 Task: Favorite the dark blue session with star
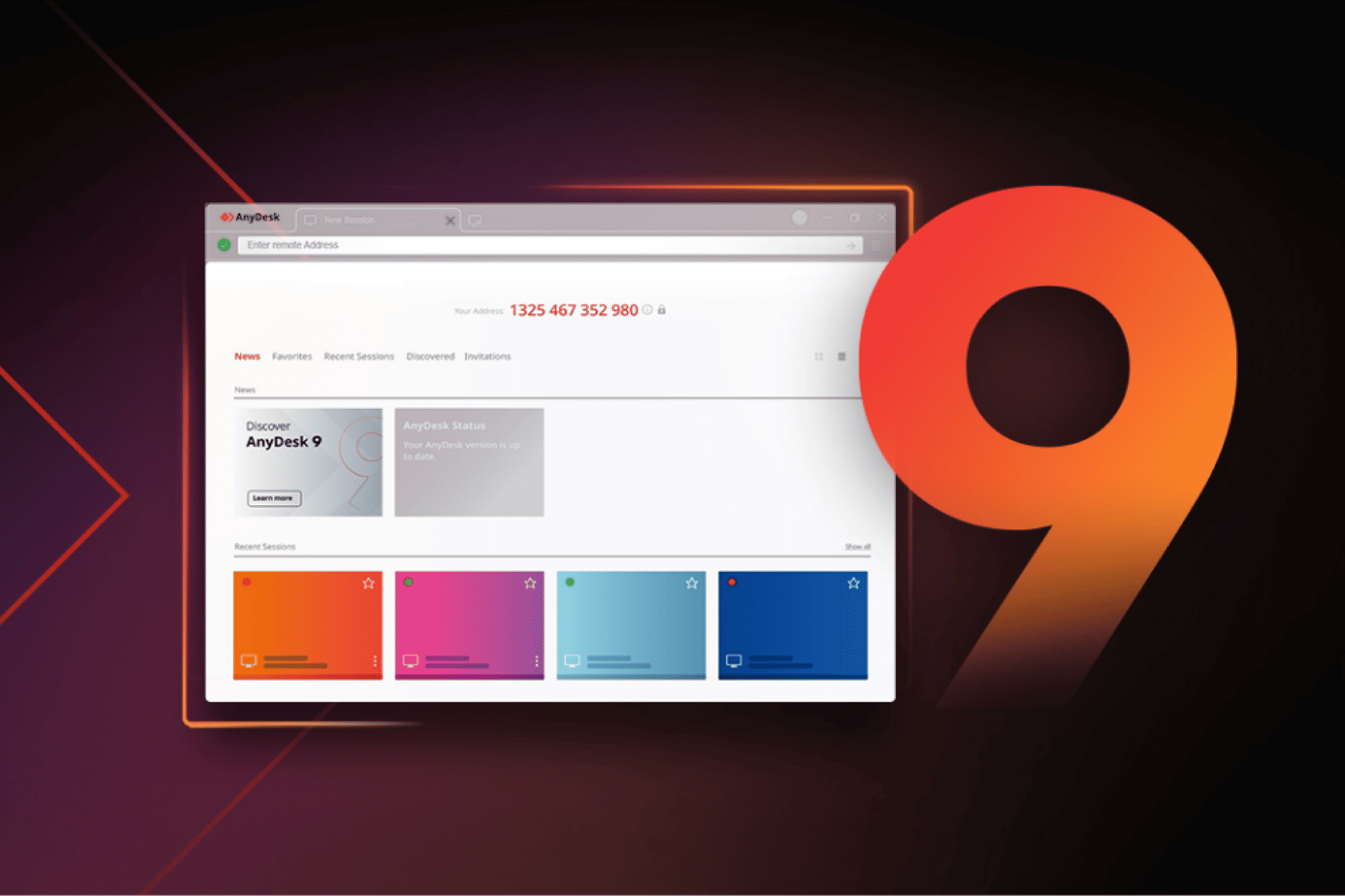click(x=853, y=583)
